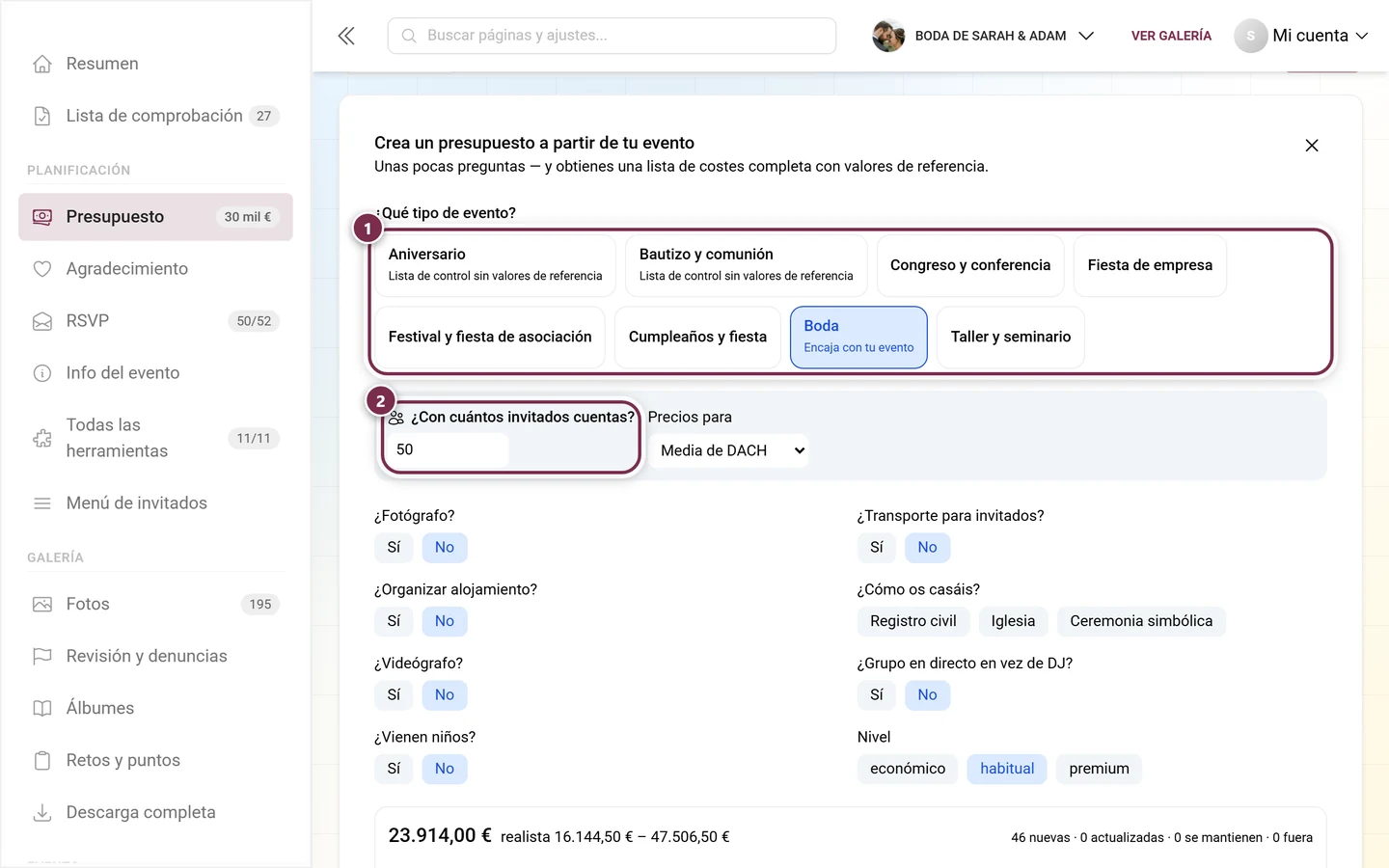The height and width of the screenshot is (868, 1389).
Task: Open Agradecimiento in the sidebar
Action: (155, 269)
